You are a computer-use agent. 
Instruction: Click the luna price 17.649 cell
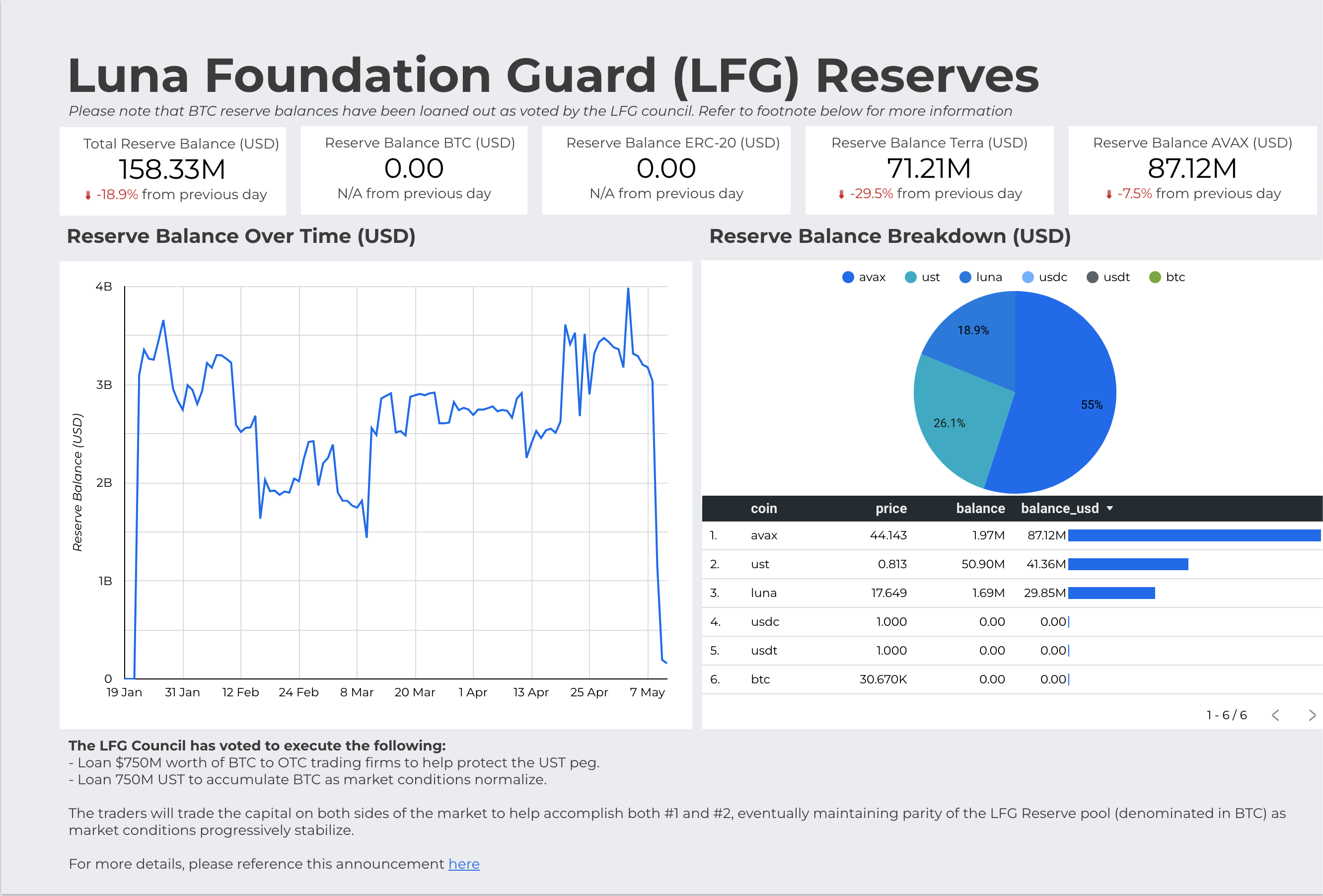click(888, 593)
